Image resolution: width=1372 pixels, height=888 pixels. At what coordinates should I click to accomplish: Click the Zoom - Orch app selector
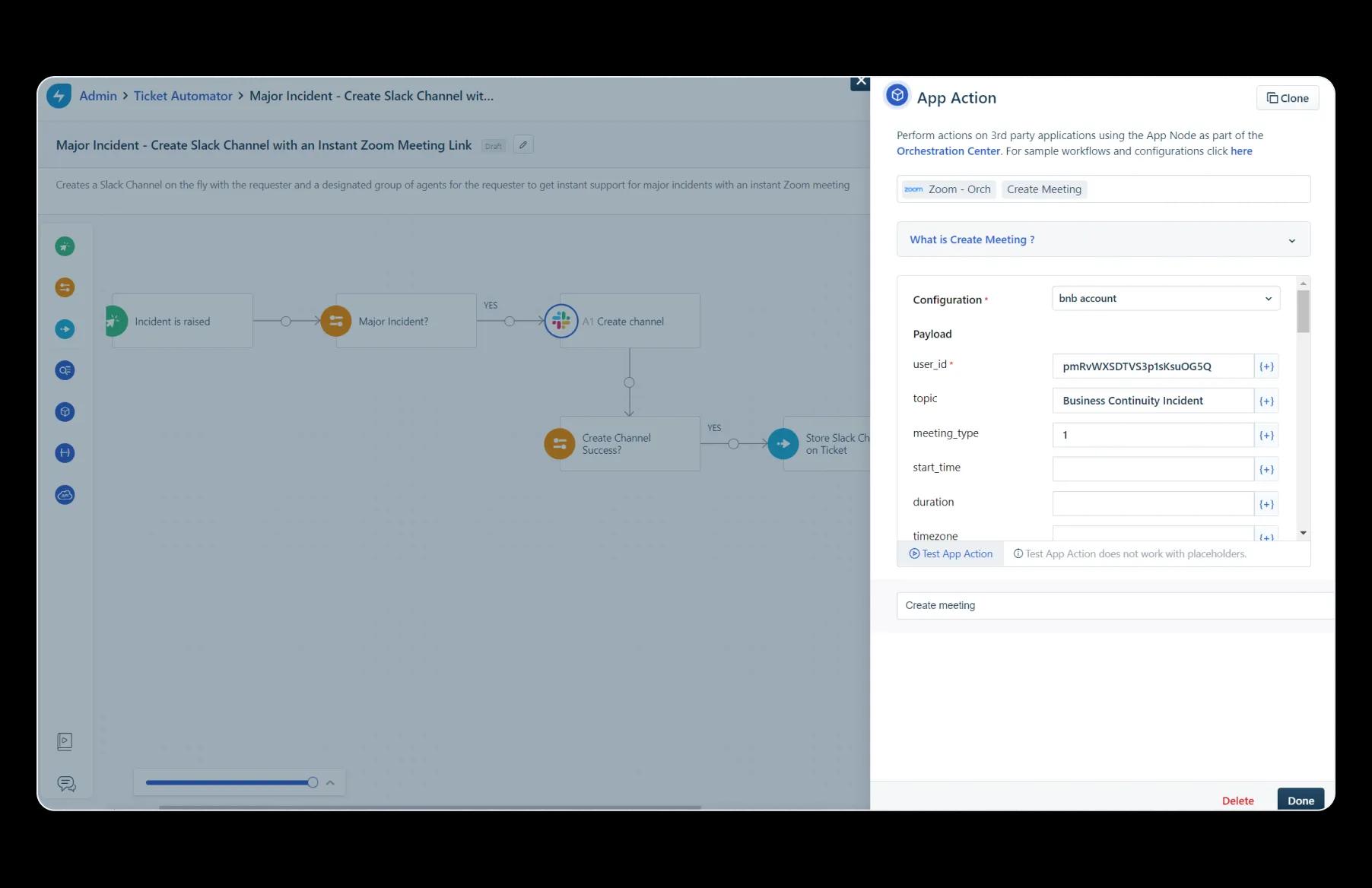pos(948,189)
